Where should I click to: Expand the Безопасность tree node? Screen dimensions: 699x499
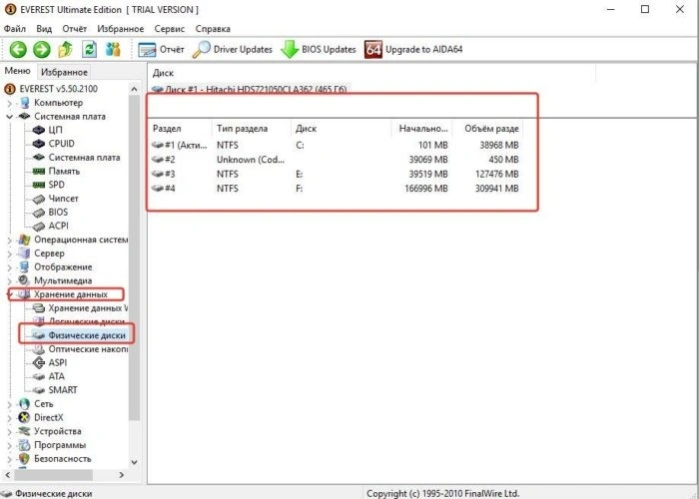coord(9,459)
